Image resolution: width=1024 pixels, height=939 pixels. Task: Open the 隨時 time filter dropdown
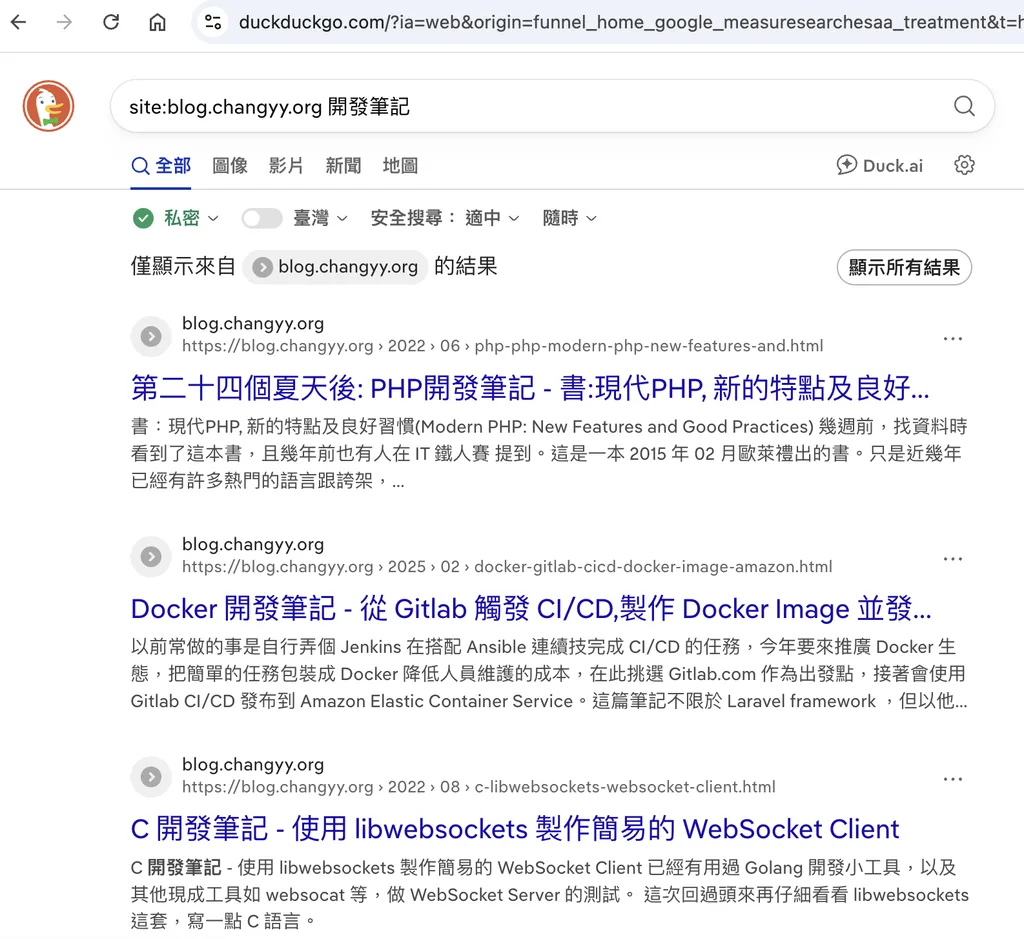pyautogui.click(x=569, y=218)
